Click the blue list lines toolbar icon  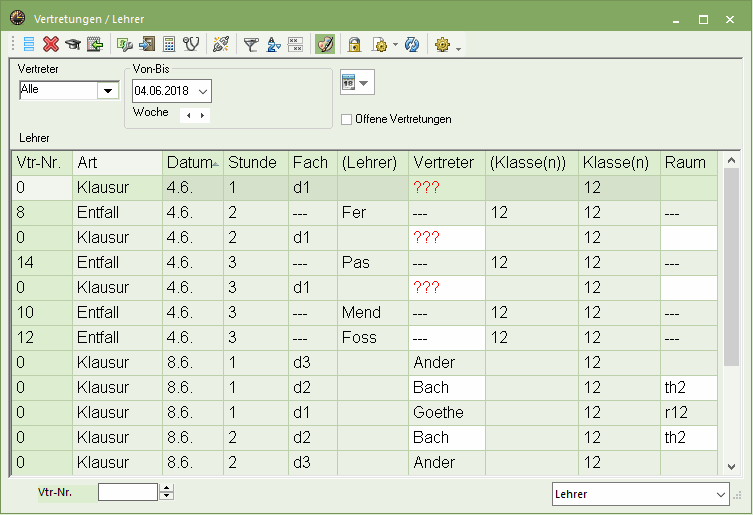29,44
